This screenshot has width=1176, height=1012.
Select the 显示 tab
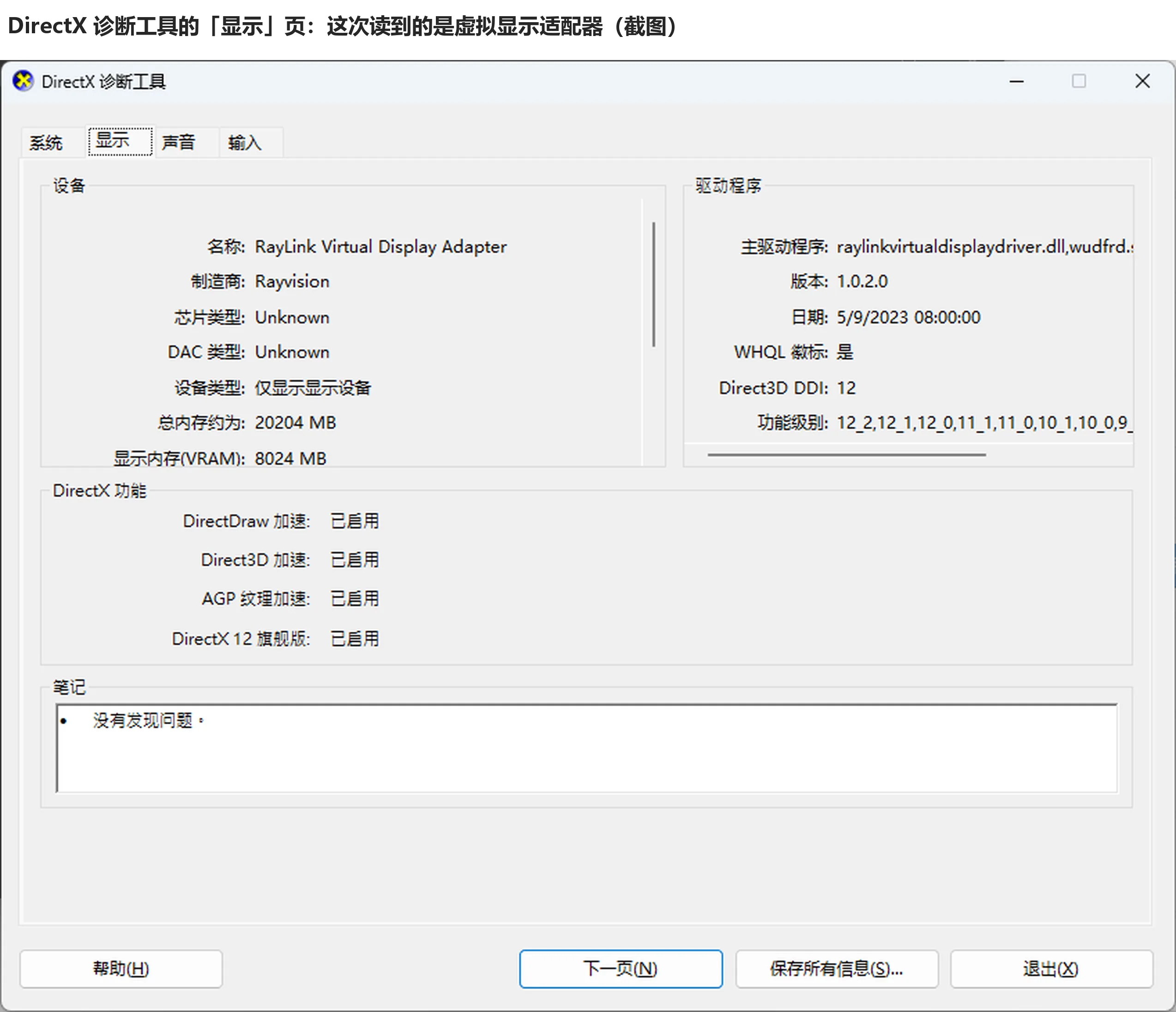pyautogui.click(x=120, y=141)
